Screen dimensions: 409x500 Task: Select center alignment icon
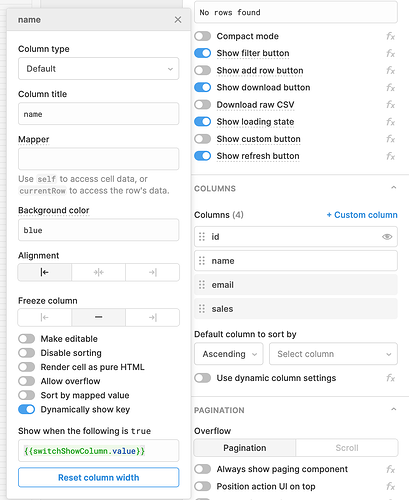click(x=99, y=272)
